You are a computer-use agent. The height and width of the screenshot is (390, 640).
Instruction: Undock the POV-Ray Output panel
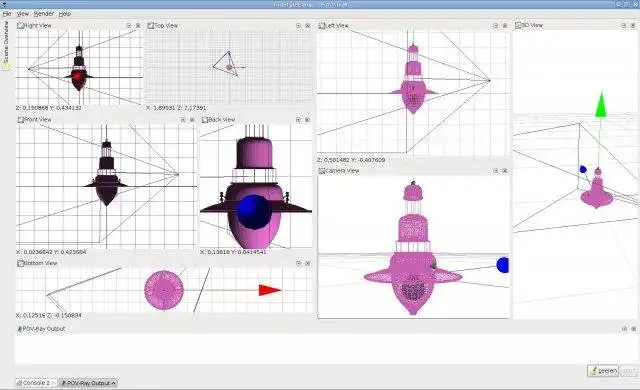[x=624, y=328]
